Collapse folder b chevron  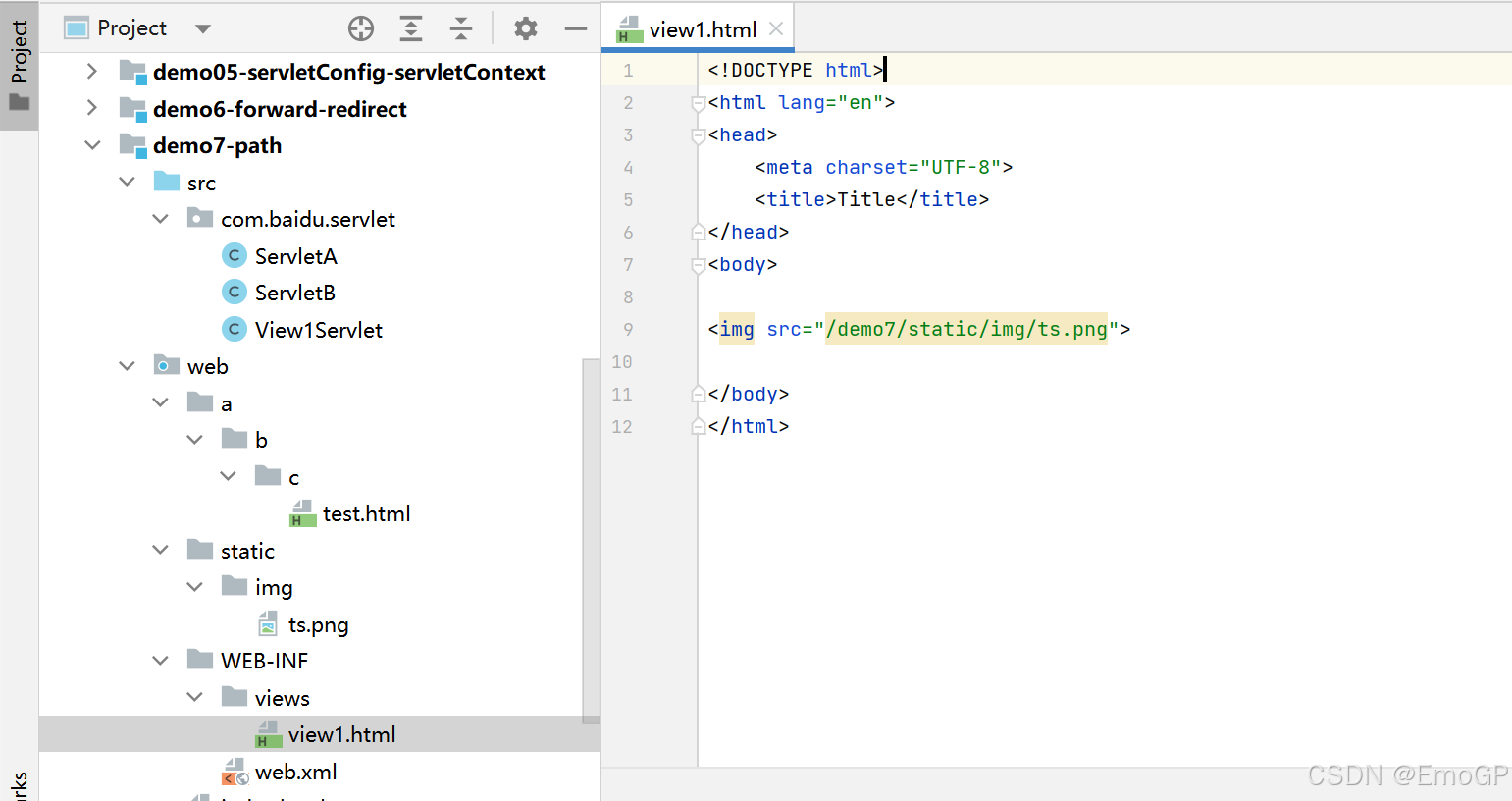(195, 440)
